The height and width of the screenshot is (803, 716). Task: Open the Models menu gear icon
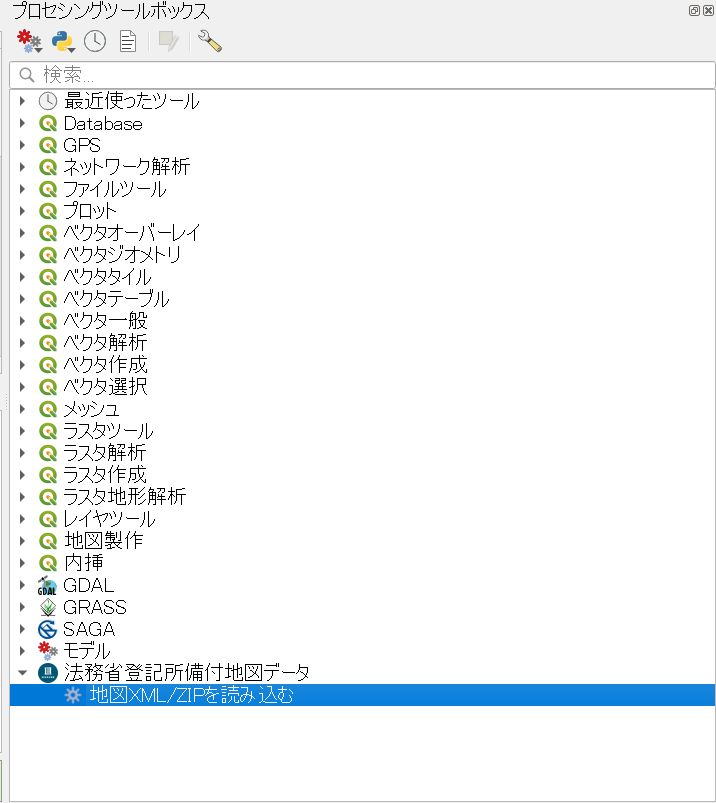point(29,41)
